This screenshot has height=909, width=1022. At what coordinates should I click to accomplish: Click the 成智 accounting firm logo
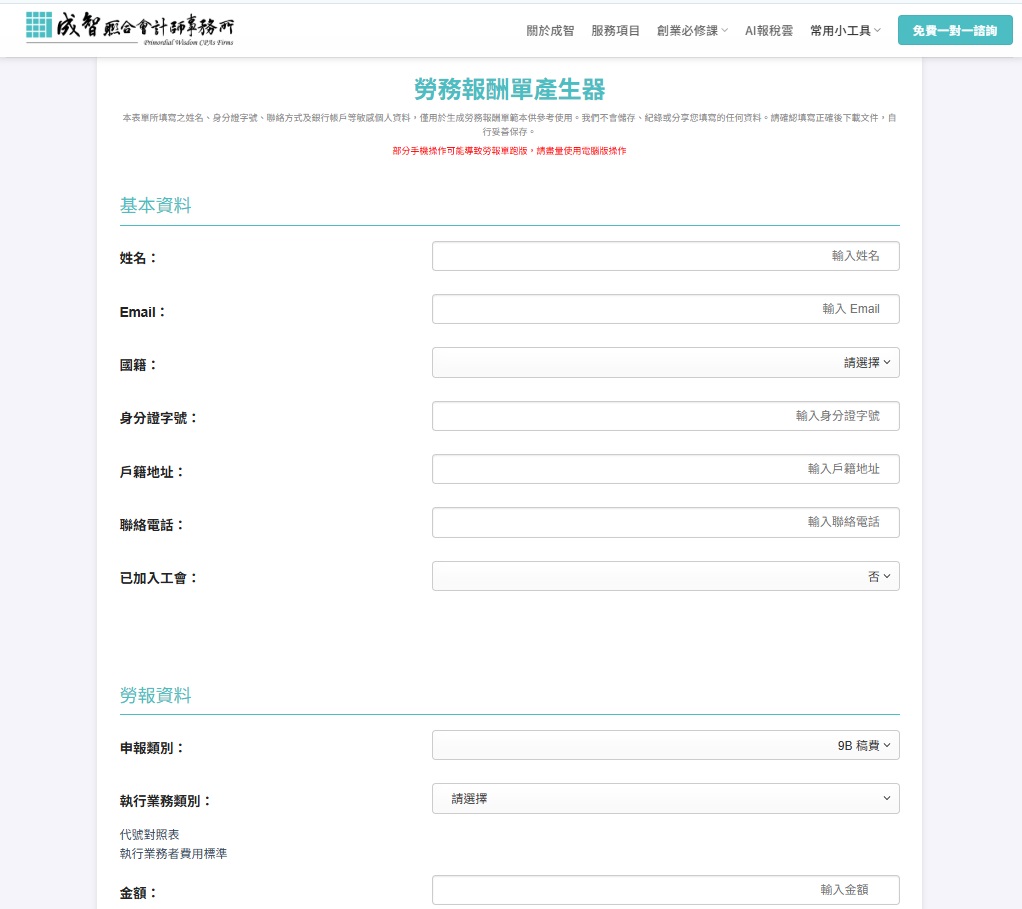(x=130, y=30)
